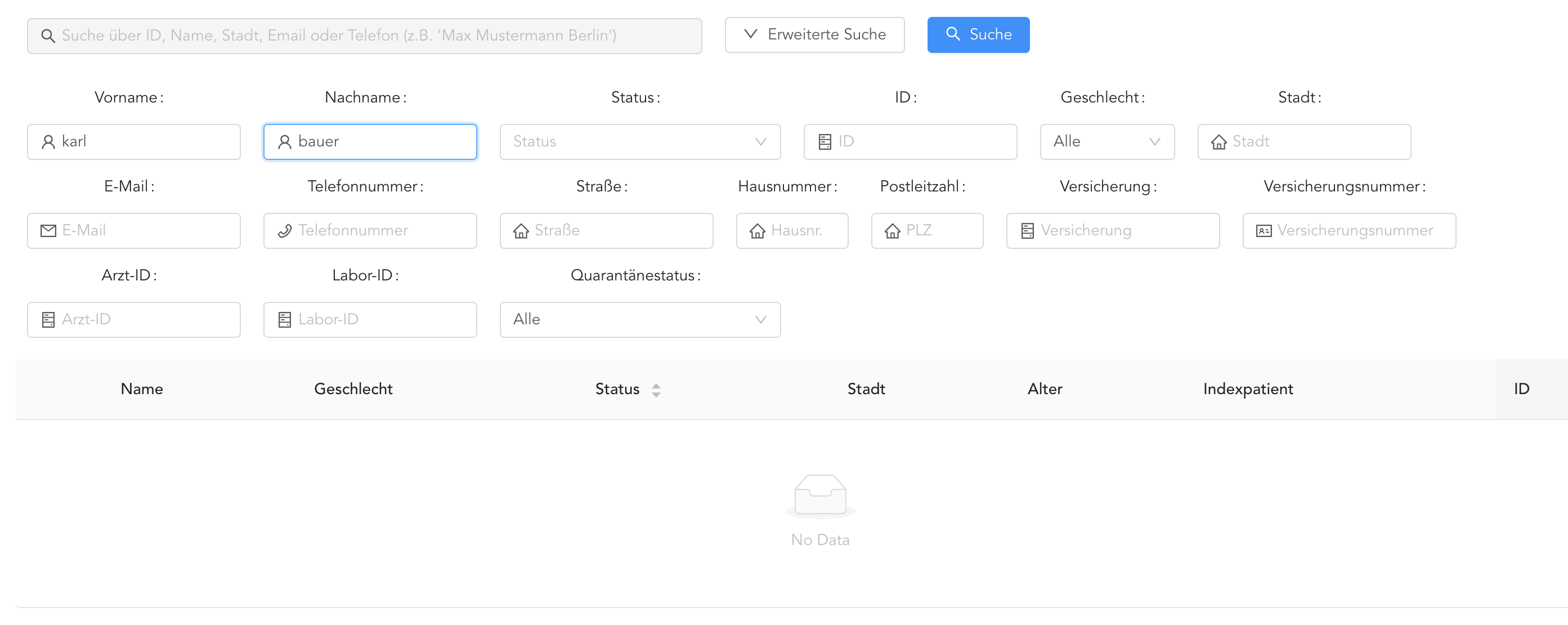Open the Status dropdown filter
This screenshot has height=625, width=1568.
pyautogui.click(x=639, y=142)
